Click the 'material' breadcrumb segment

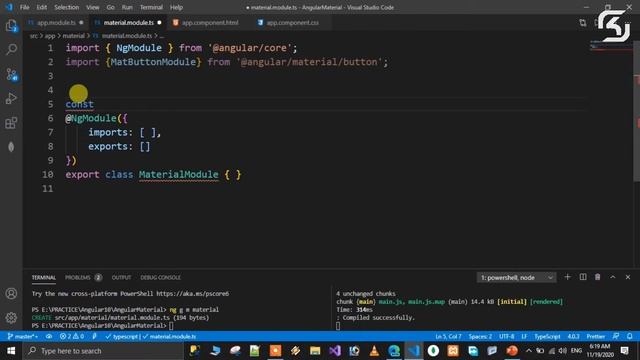[x=73, y=36]
